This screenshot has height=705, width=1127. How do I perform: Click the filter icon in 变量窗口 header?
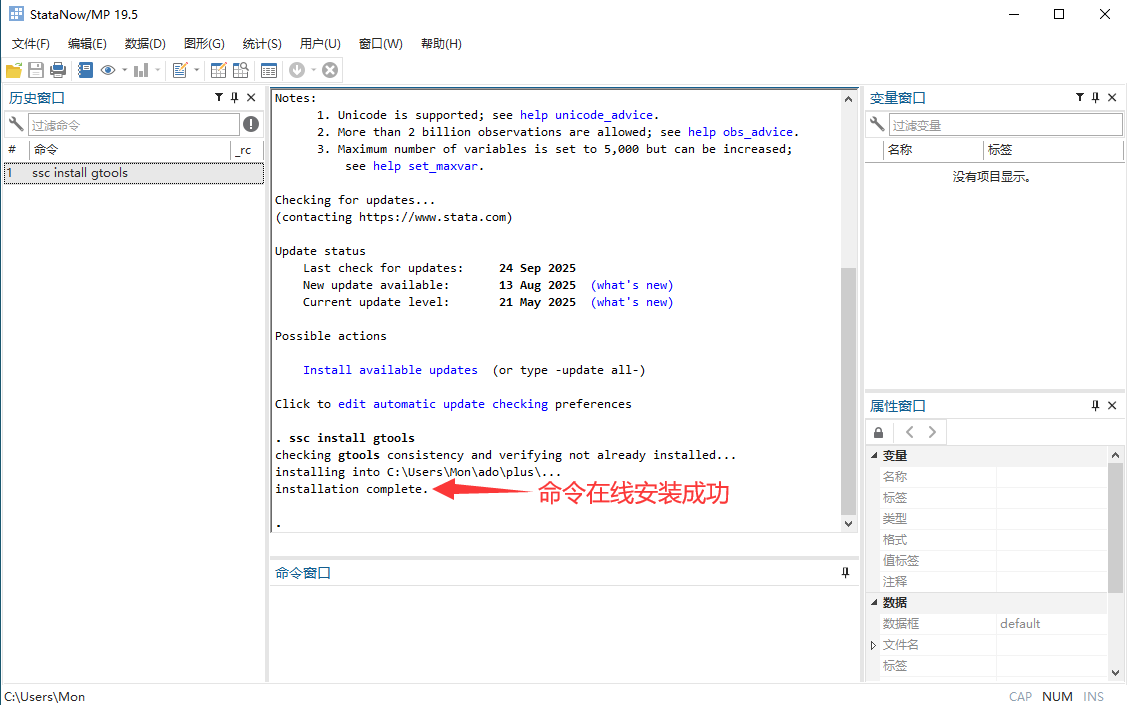tap(1080, 97)
